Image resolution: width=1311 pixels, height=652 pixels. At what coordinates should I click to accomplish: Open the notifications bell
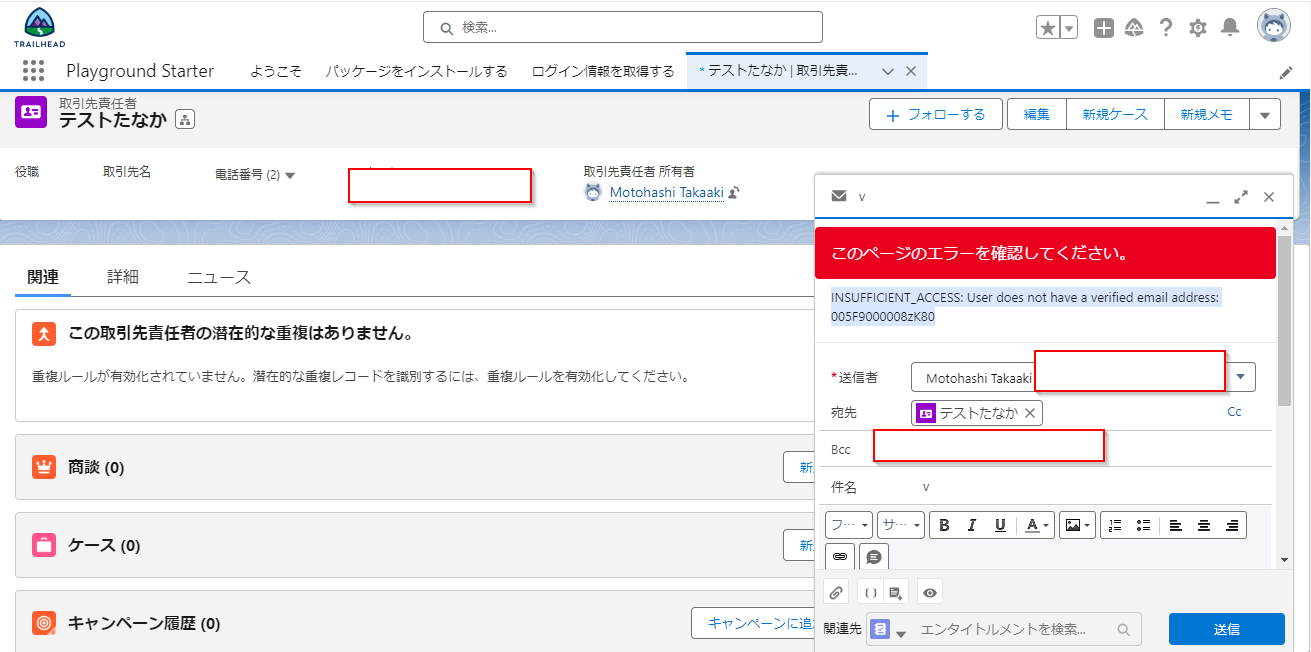(1230, 28)
